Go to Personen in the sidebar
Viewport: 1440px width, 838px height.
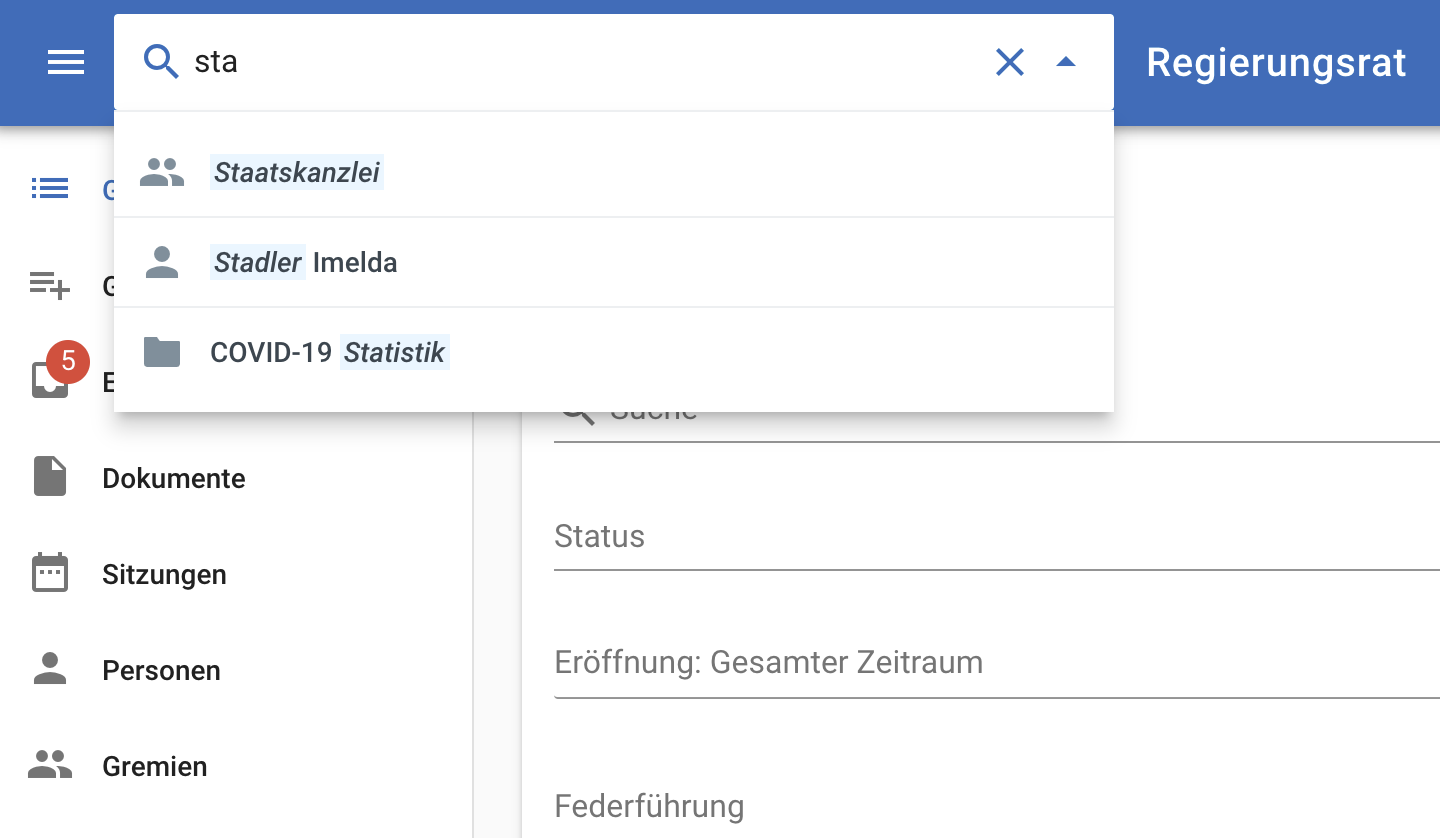(x=160, y=670)
